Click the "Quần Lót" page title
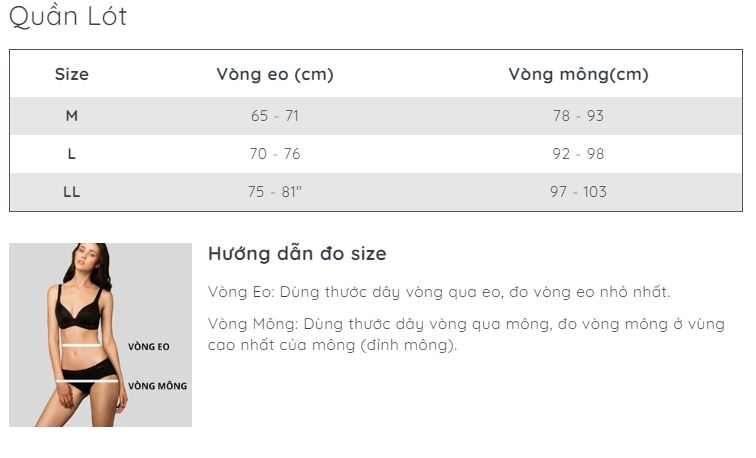The height and width of the screenshot is (458, 756). point(68,17)
